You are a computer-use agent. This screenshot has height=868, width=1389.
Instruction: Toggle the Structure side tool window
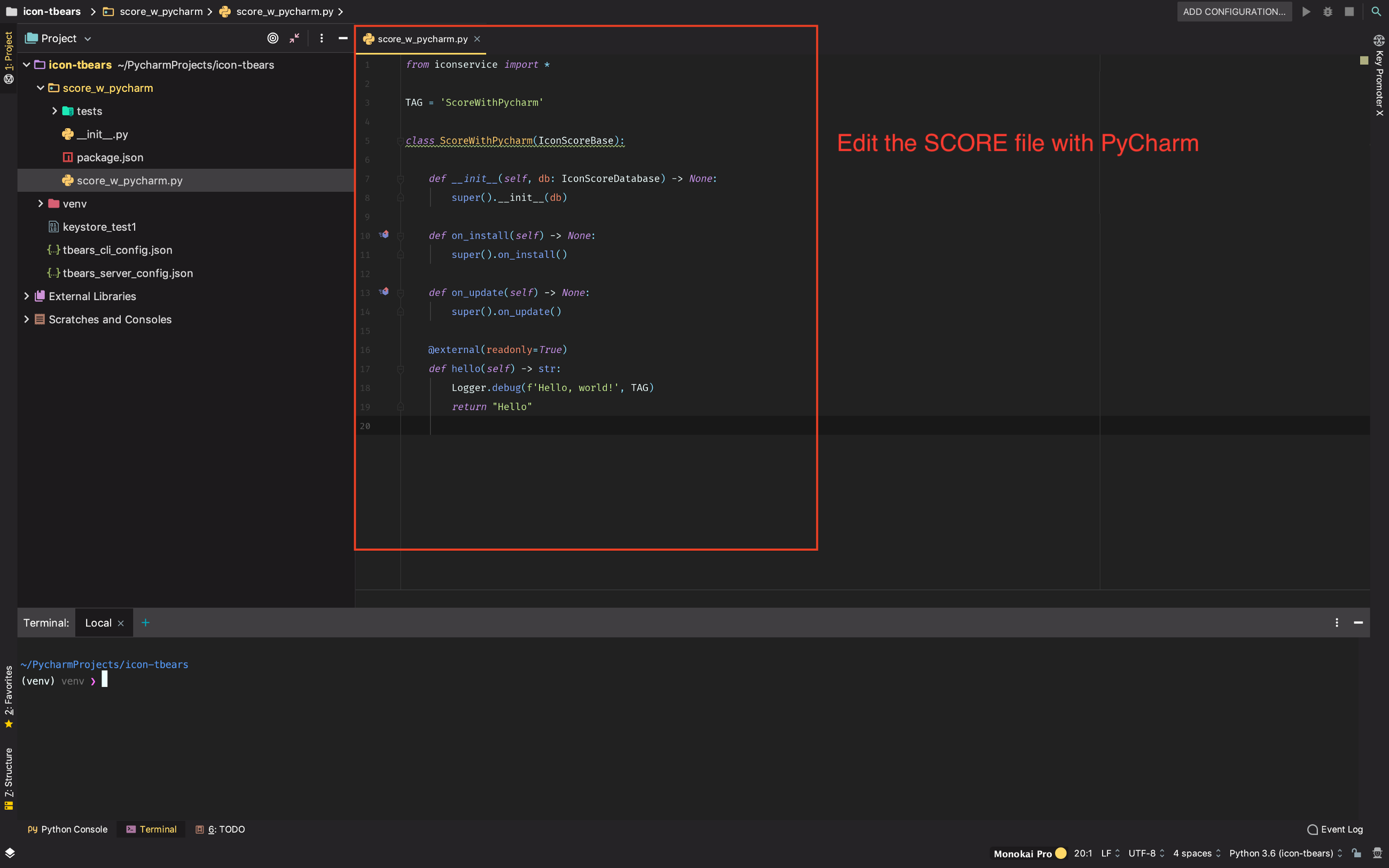[9, 778]
